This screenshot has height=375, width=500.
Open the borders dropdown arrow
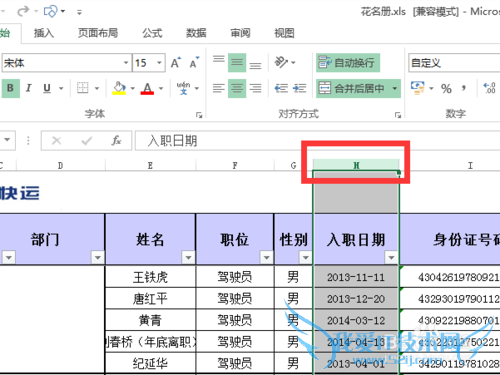[97, 88]
